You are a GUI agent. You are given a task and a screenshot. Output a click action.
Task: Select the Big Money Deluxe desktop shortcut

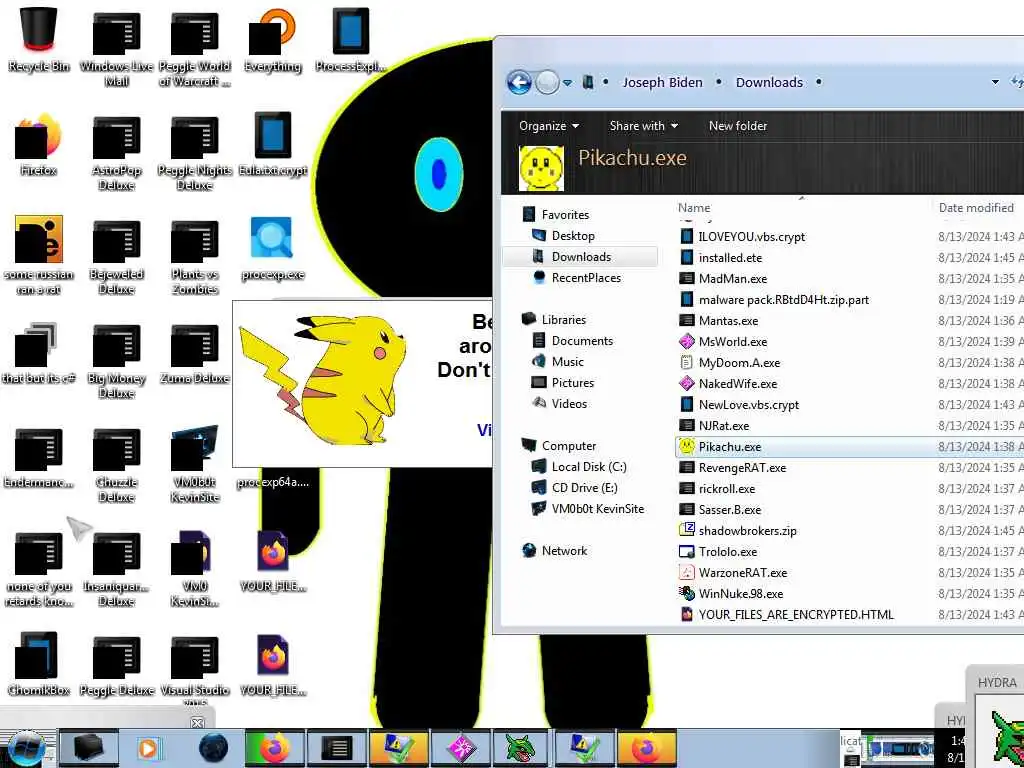click(116, 361)
